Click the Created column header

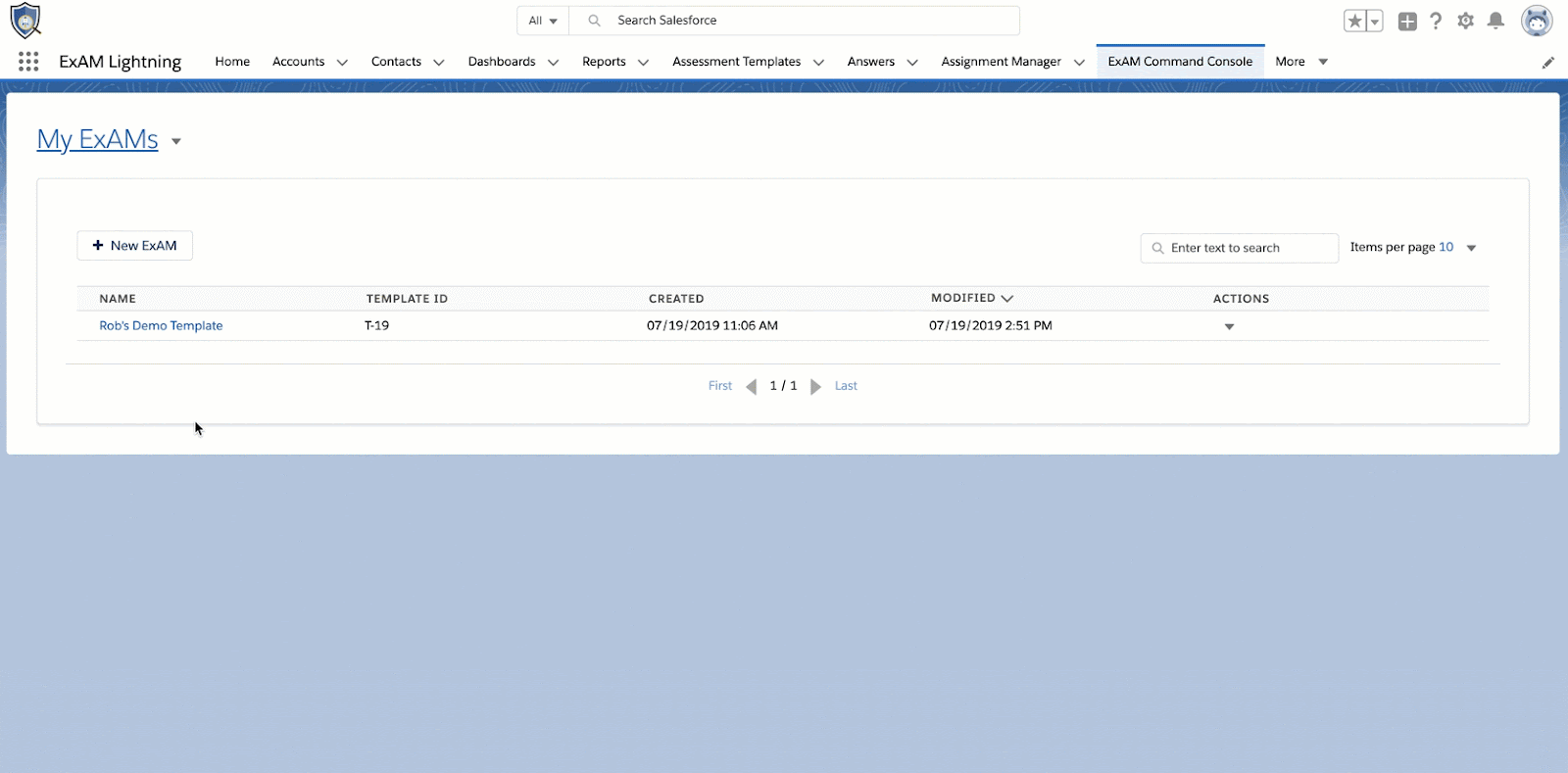(x=676, y=299)
